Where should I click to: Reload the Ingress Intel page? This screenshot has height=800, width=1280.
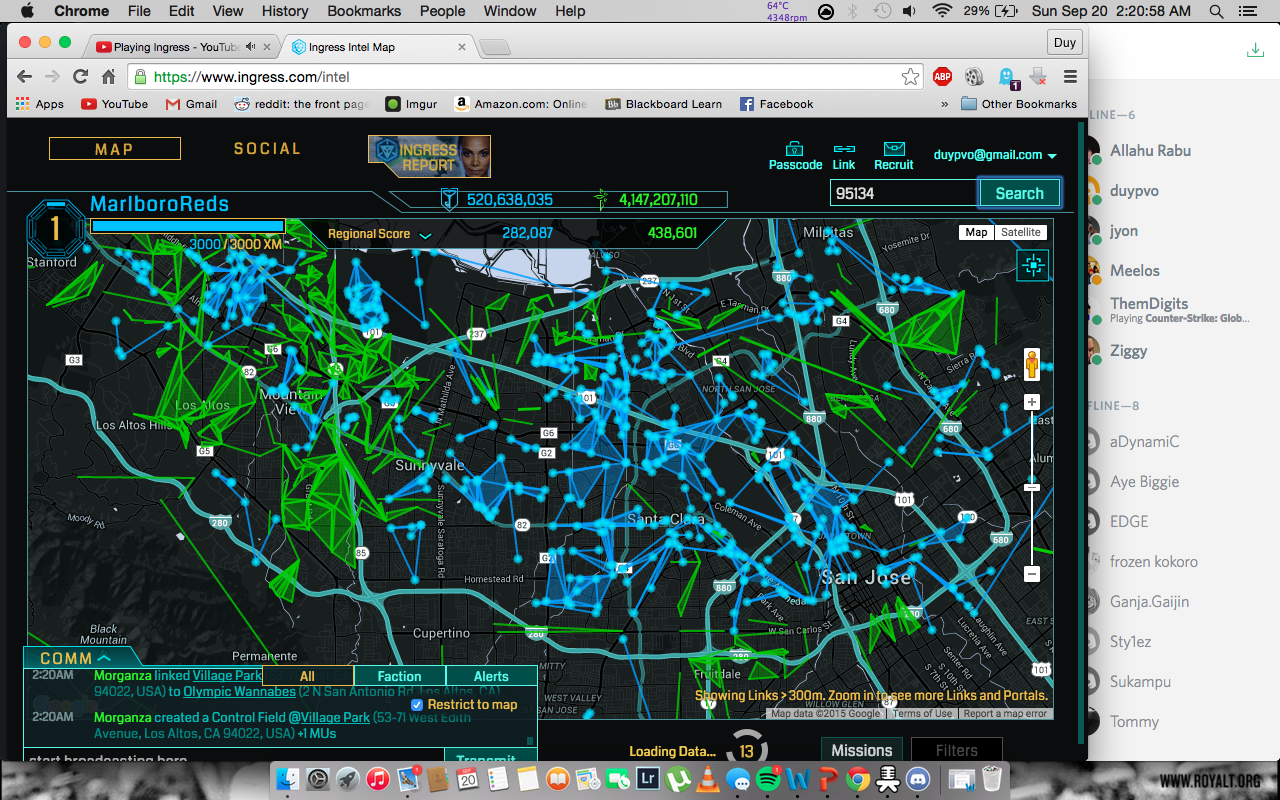pyautogui.click(x=81, y=77)
